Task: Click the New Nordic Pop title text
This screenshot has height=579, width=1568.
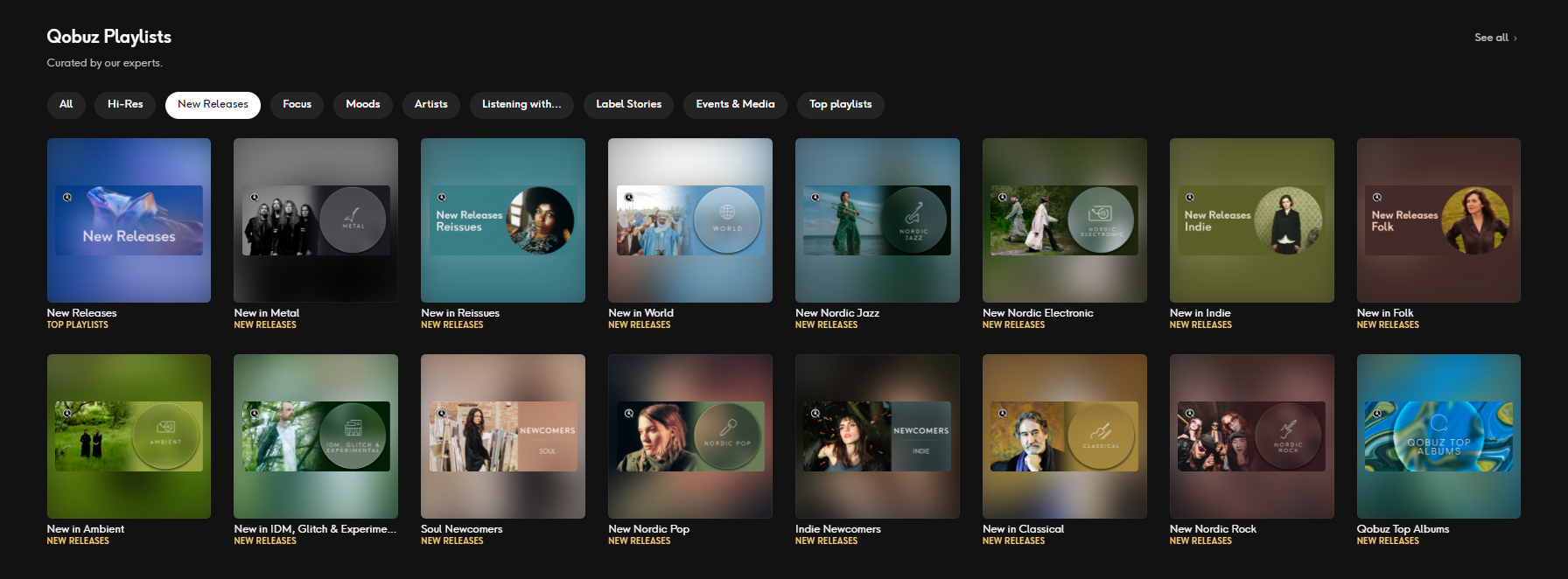Action: click(x=649, y=529)
